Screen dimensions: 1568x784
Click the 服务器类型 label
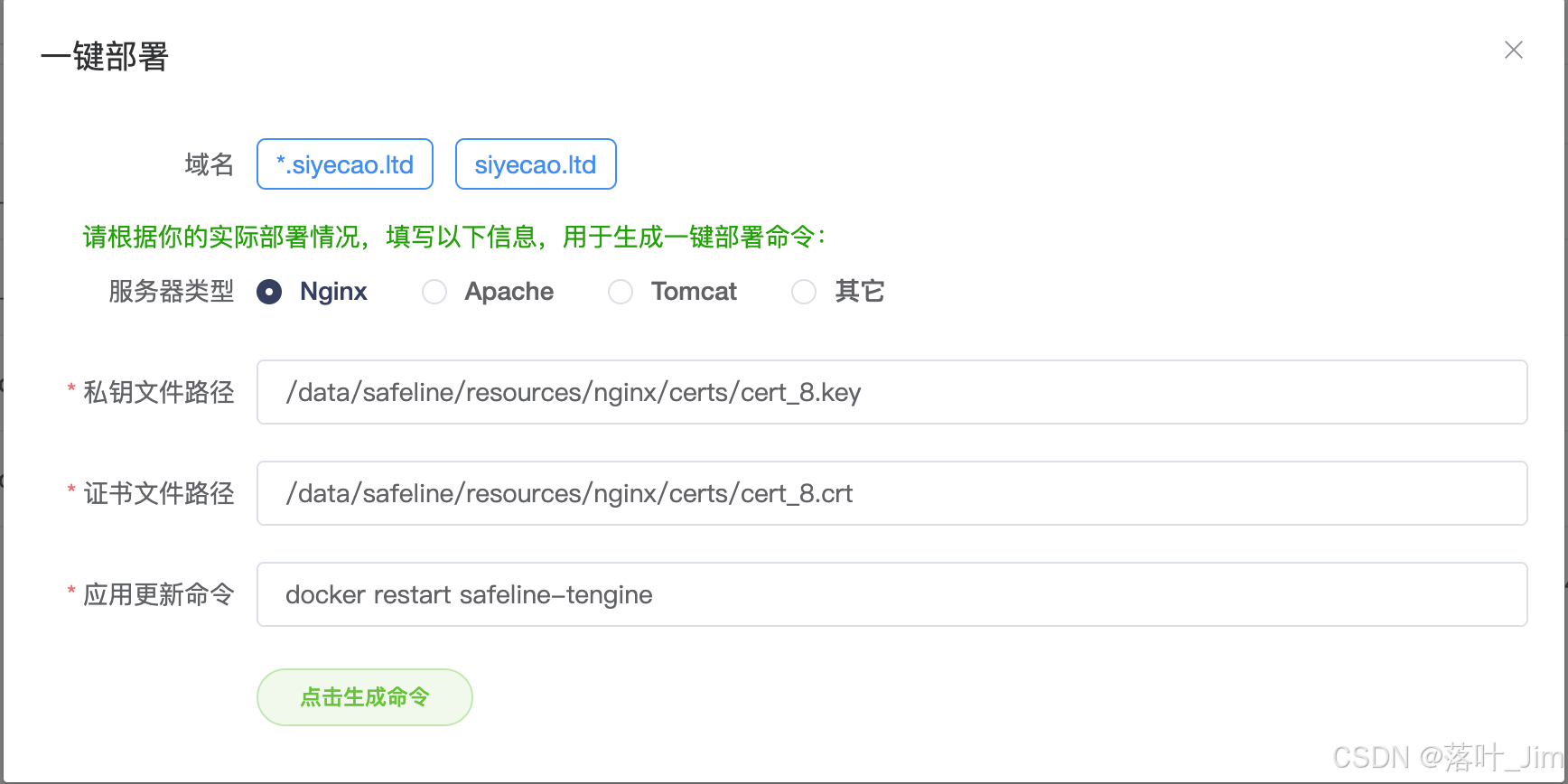click(172, 292)
